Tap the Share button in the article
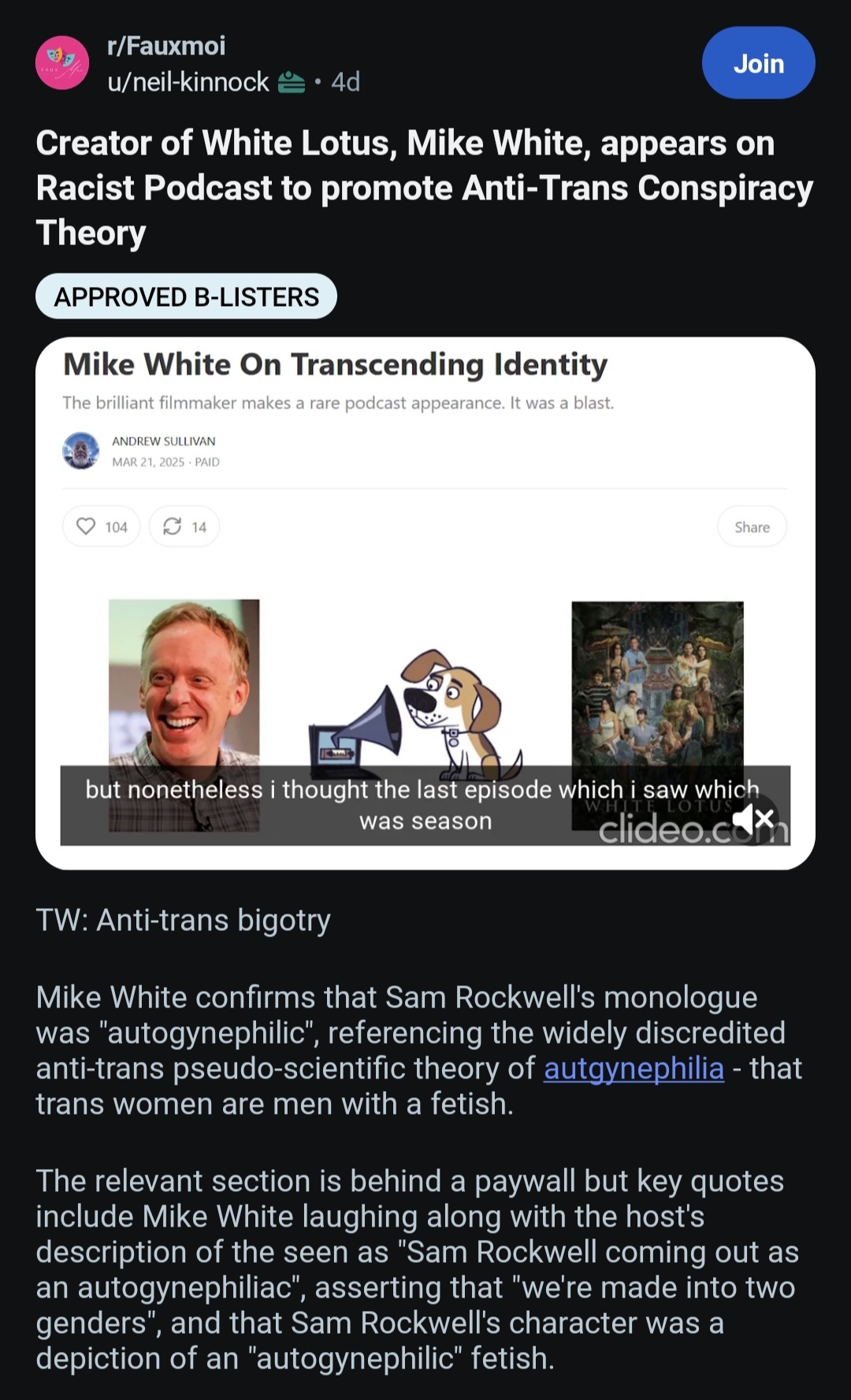 point(752,527)
